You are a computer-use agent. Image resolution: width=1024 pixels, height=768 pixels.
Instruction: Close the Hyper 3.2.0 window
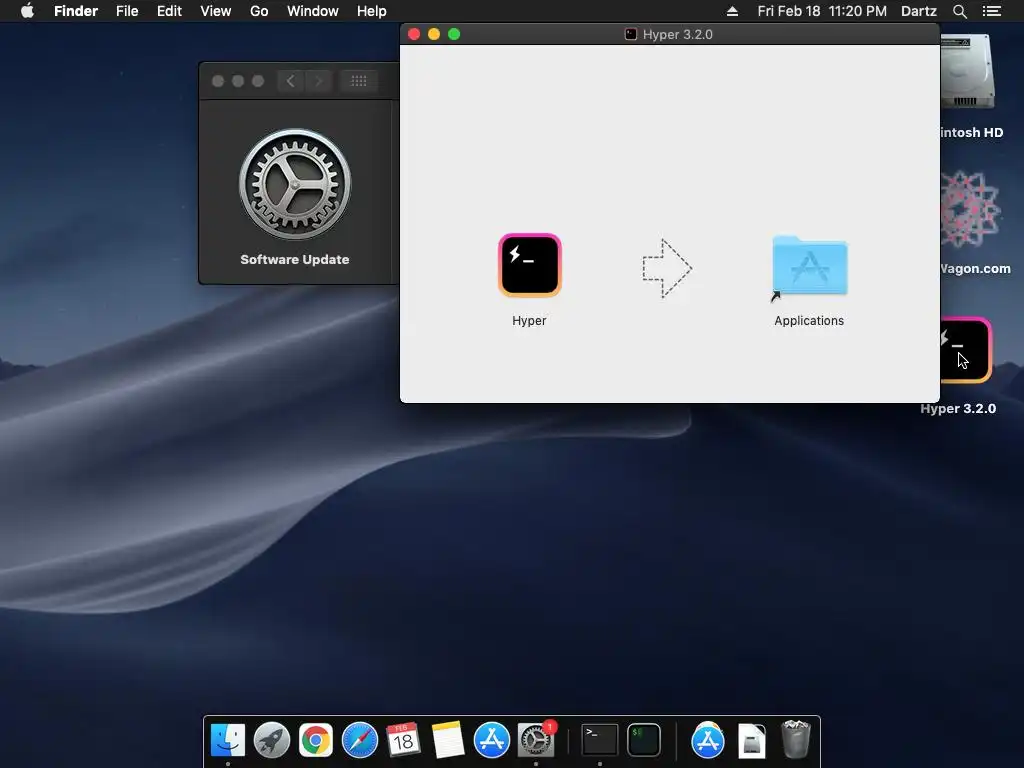(414, 34)
